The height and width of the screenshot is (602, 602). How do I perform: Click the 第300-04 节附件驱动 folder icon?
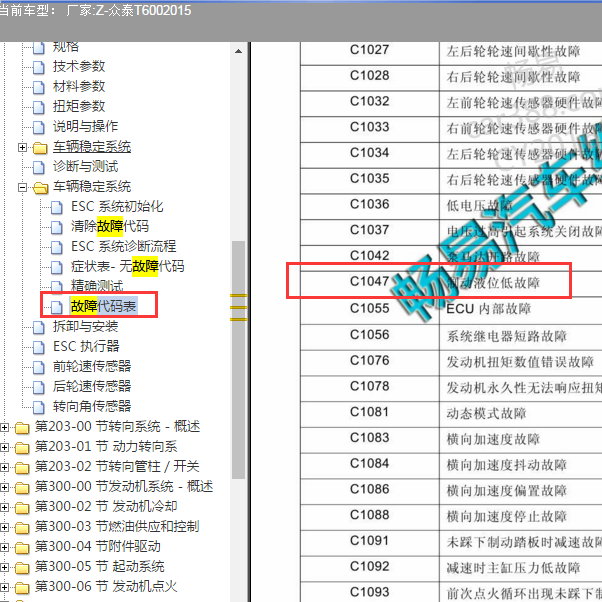pos(22,547)
